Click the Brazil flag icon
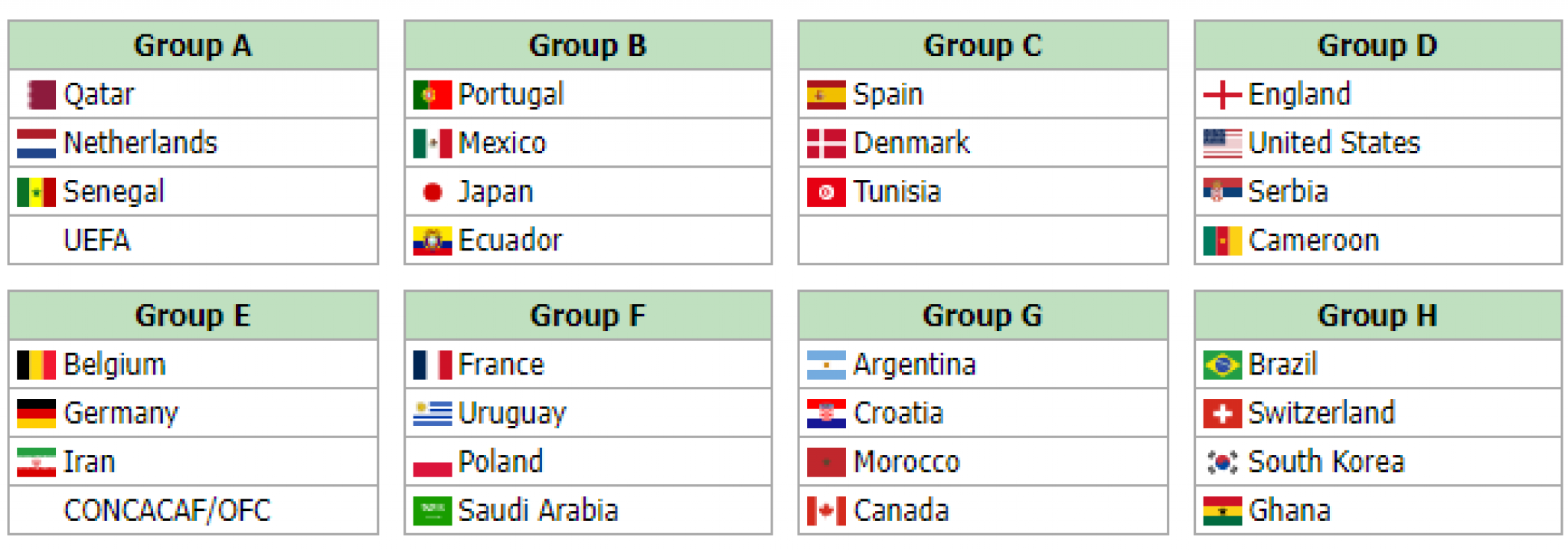1568x550 pixels. [x=1222, y=365]
